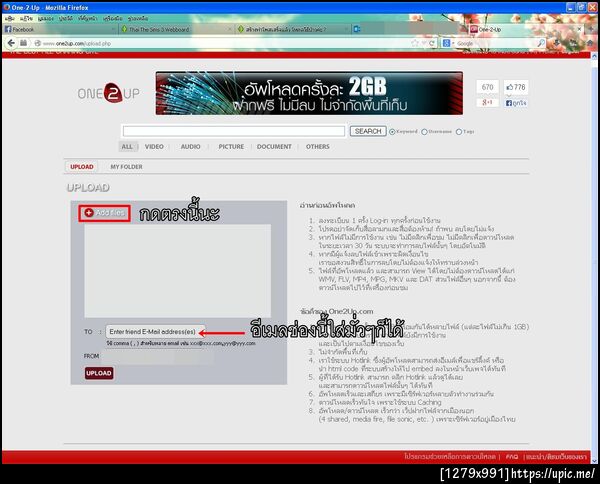Select the AUDIO category filter
The image size is (600, 484).
[191, 147]
